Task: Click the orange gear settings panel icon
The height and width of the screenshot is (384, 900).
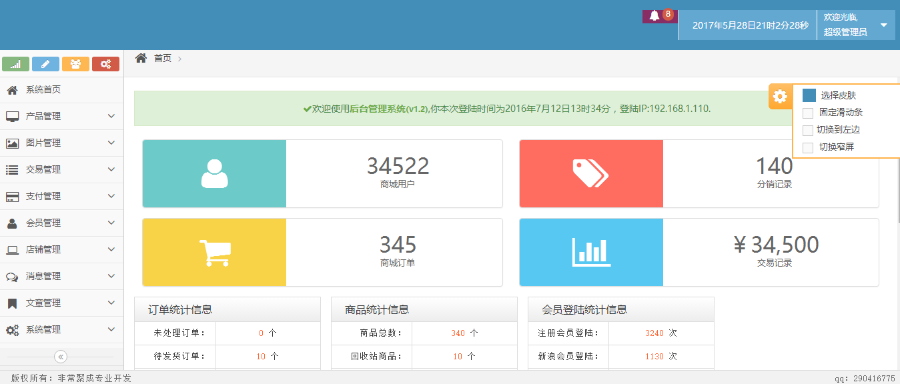Action: click(780, 96)
